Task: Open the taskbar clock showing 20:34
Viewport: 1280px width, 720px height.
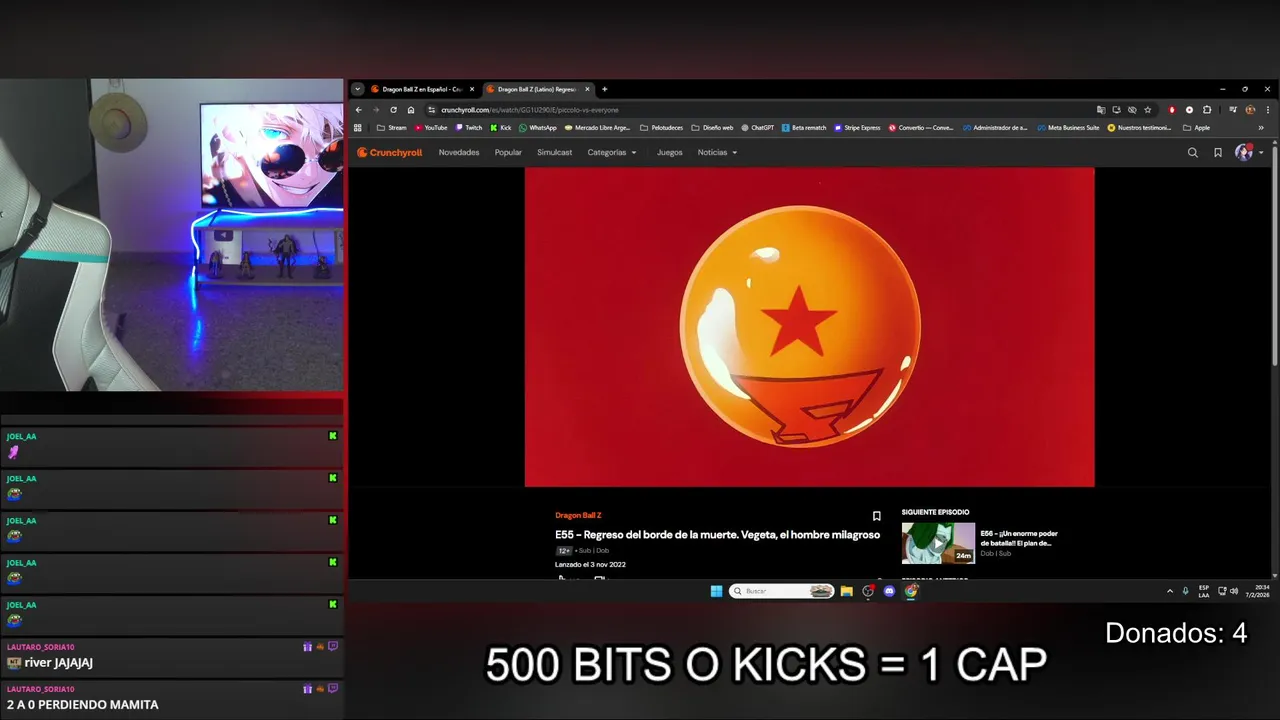Action: coord(1257,591)
